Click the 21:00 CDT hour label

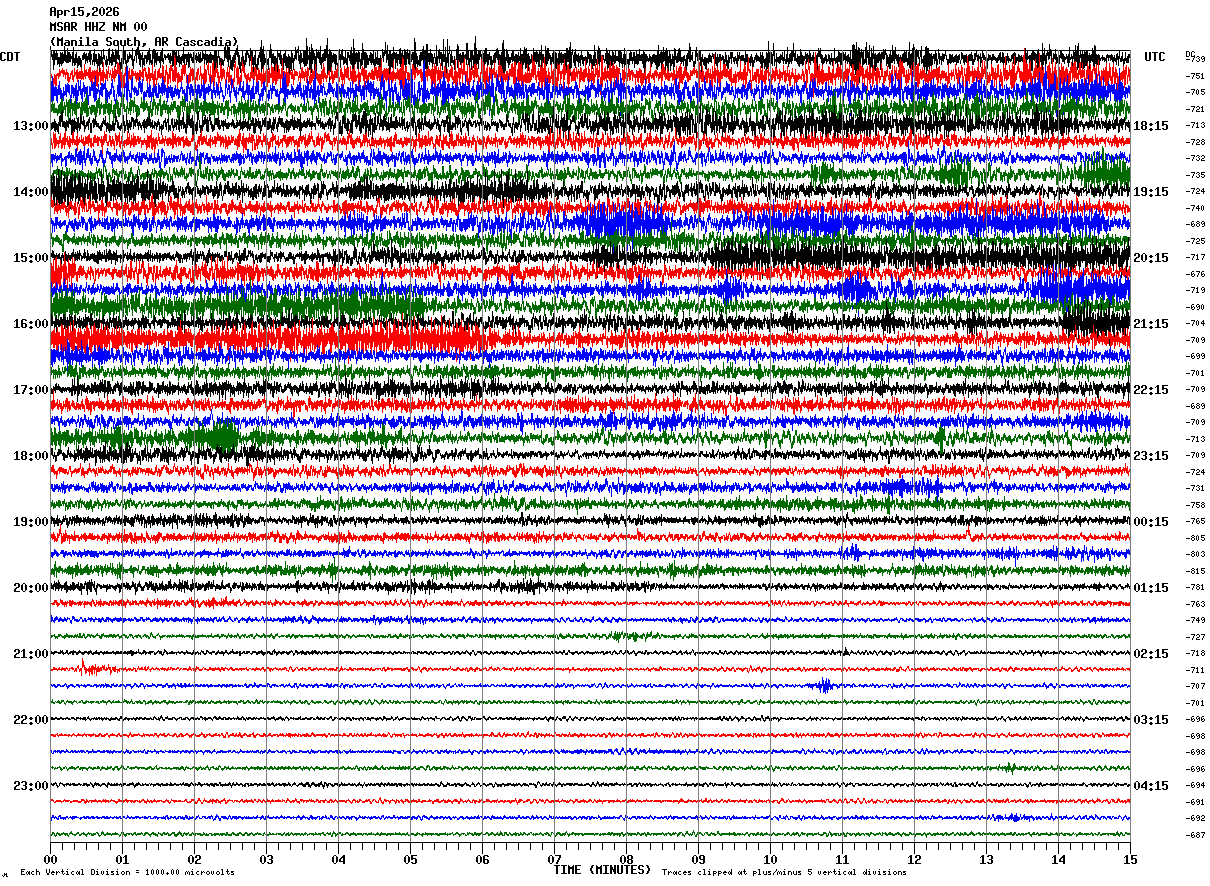pos(31,654)
